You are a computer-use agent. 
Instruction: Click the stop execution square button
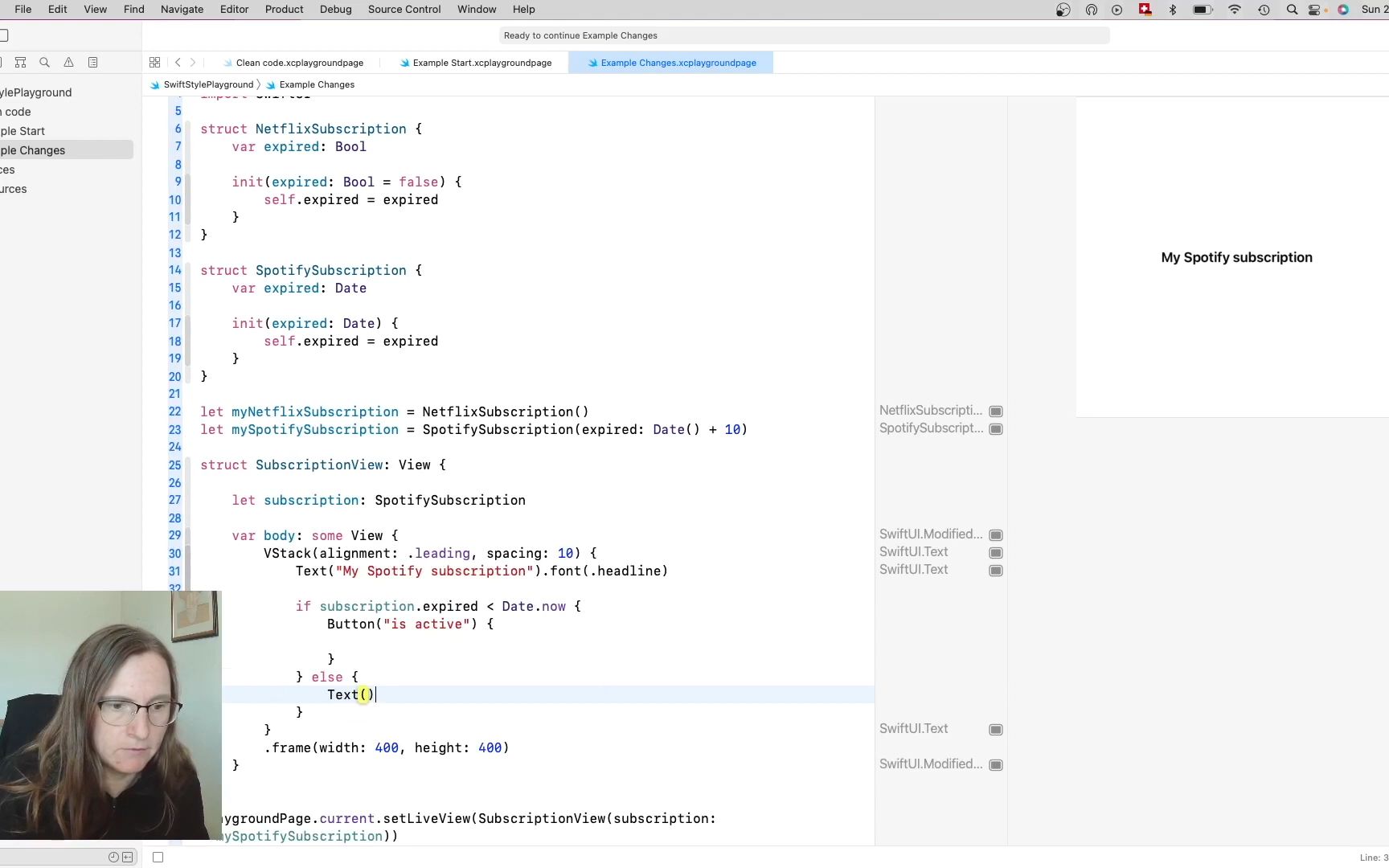click(158, 858)
